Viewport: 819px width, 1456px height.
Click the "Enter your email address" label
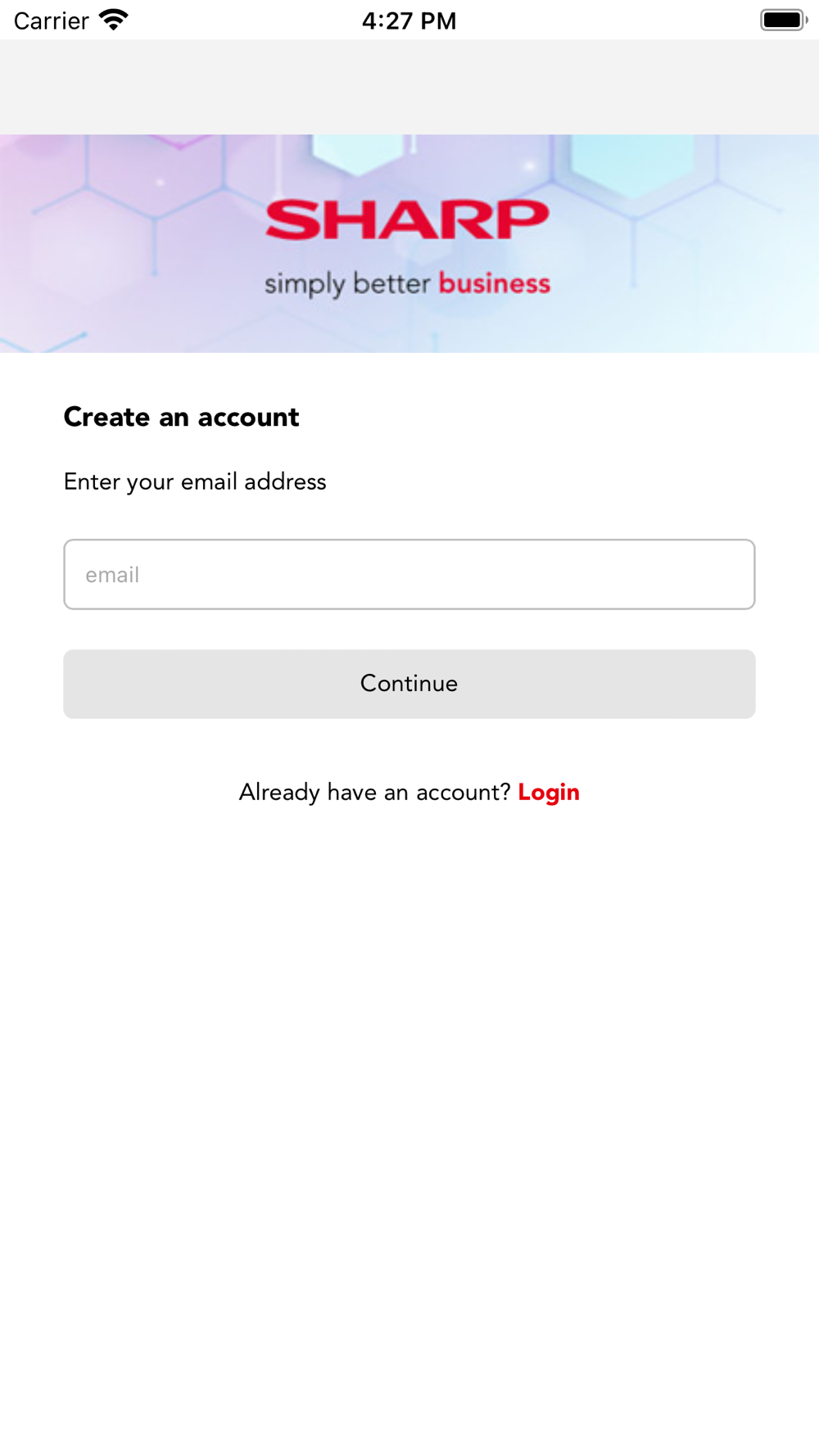pos(195,482)
